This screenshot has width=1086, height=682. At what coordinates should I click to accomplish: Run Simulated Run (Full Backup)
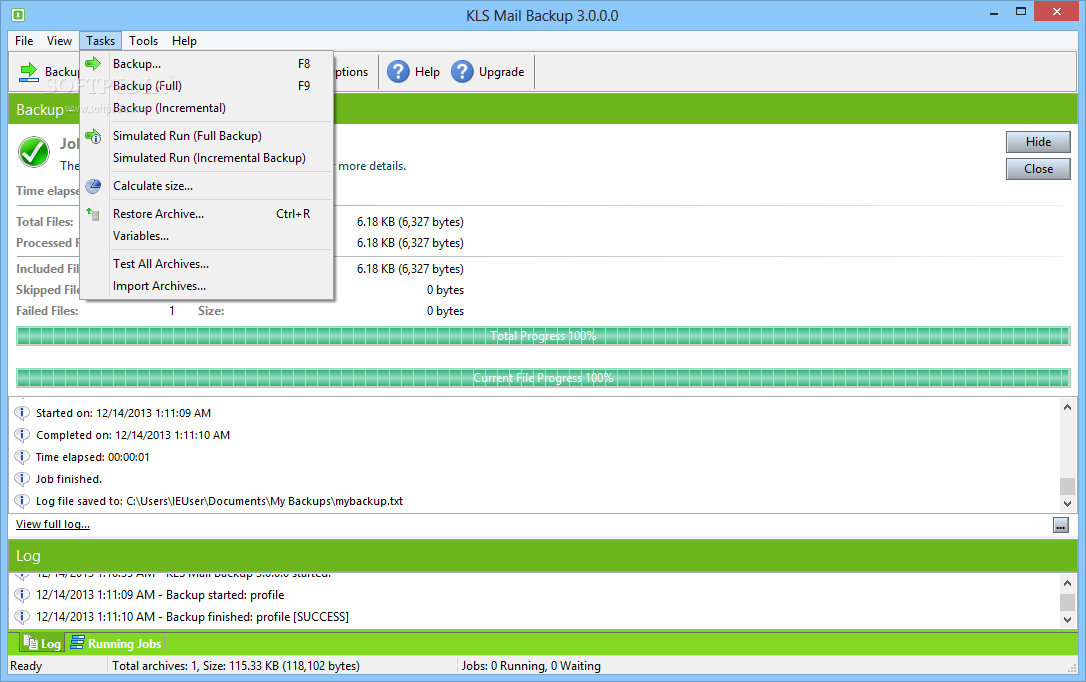tap(206, 136)
